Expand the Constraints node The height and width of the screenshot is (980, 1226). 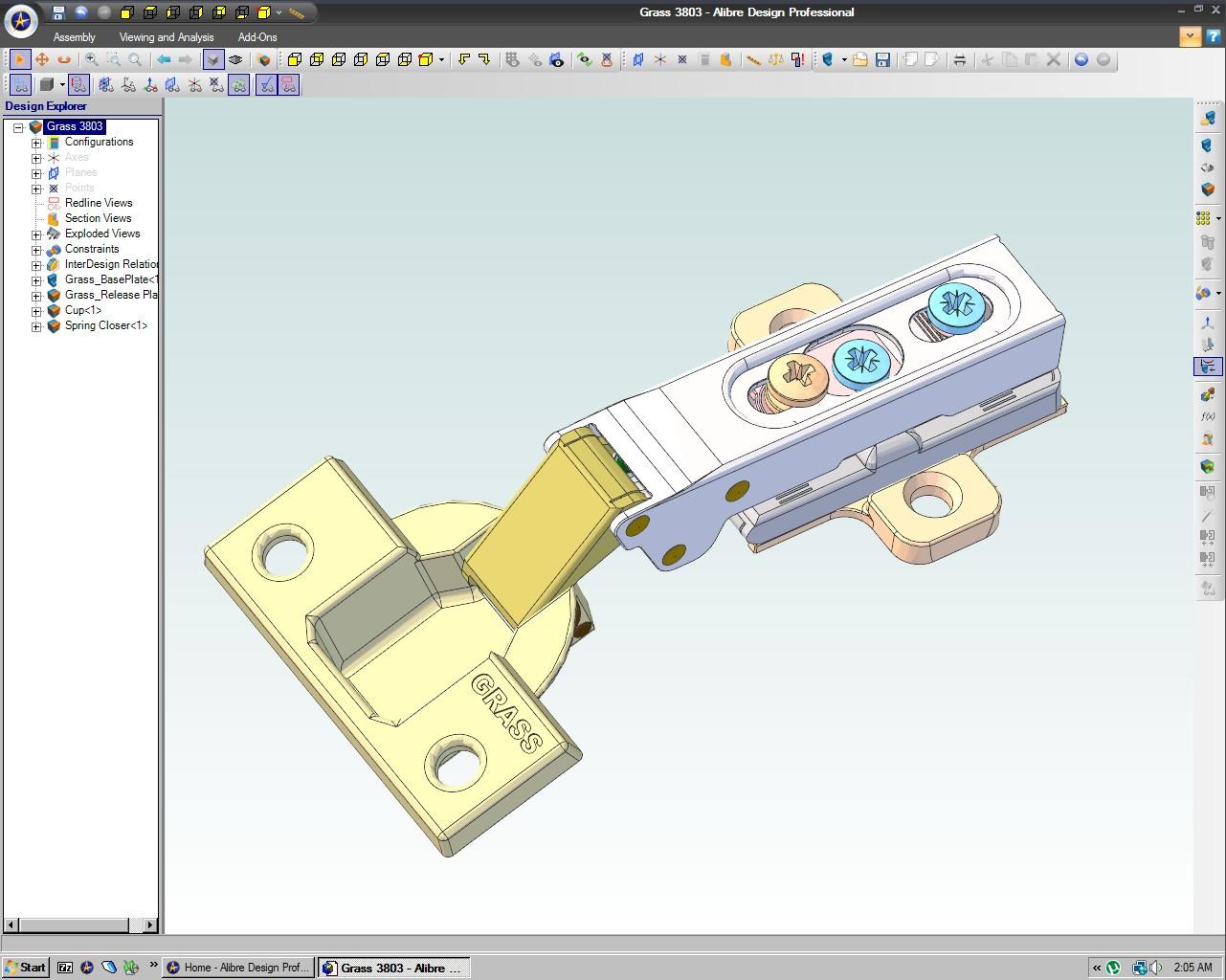[36, 250]
